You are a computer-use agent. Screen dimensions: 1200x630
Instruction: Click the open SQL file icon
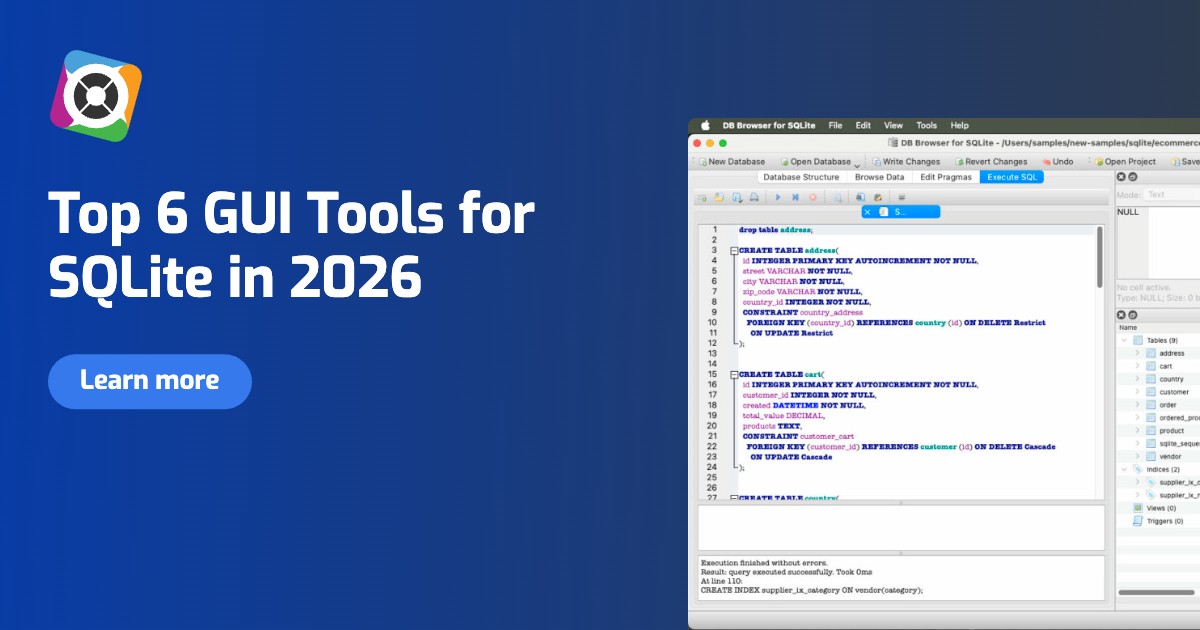point(719,198)
